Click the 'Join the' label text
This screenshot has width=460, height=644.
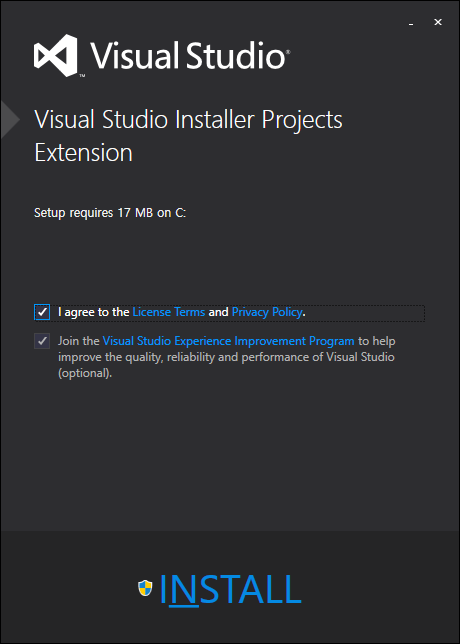pyautogui.click(x=79, y=341)
